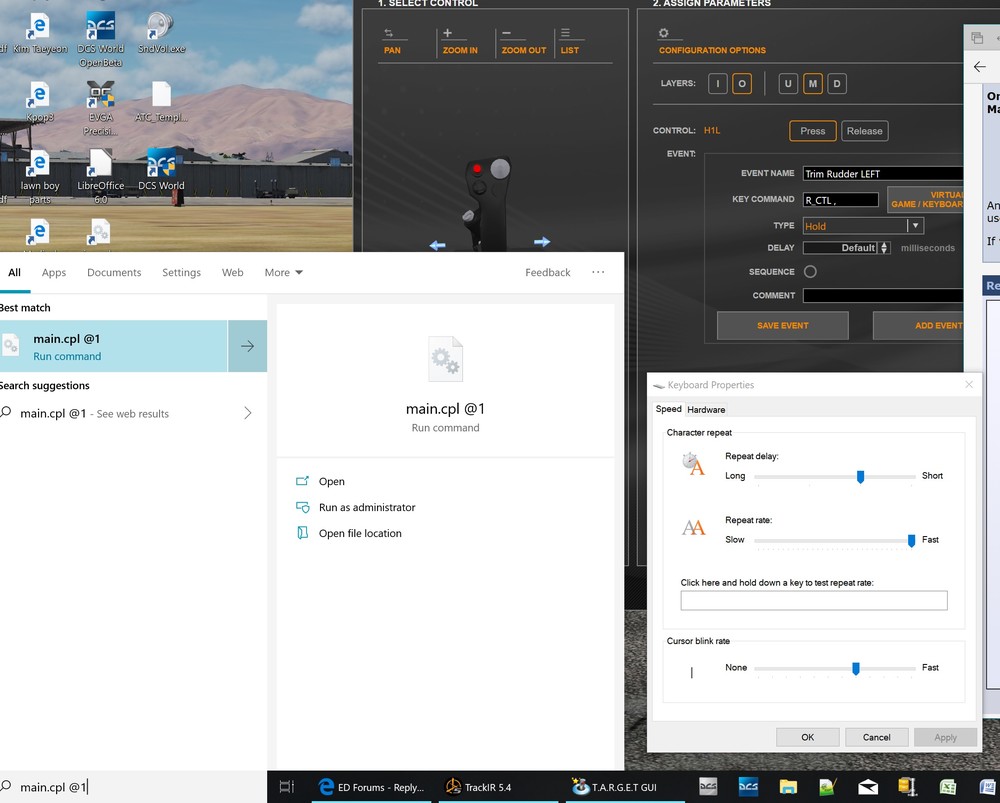
Task: Click the Task View taskbar icon
Action: [x=287, y=787]
